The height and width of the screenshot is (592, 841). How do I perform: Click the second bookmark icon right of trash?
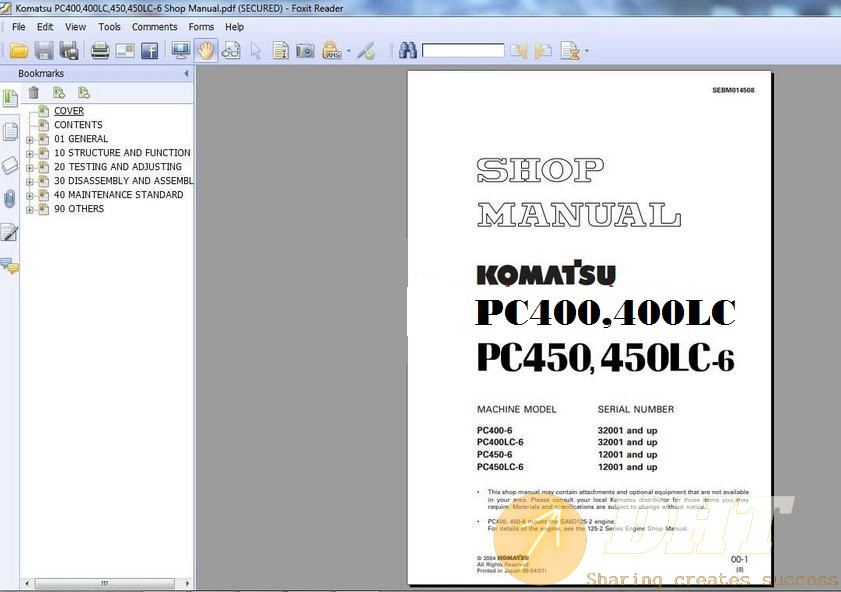[x=84, y=93]
